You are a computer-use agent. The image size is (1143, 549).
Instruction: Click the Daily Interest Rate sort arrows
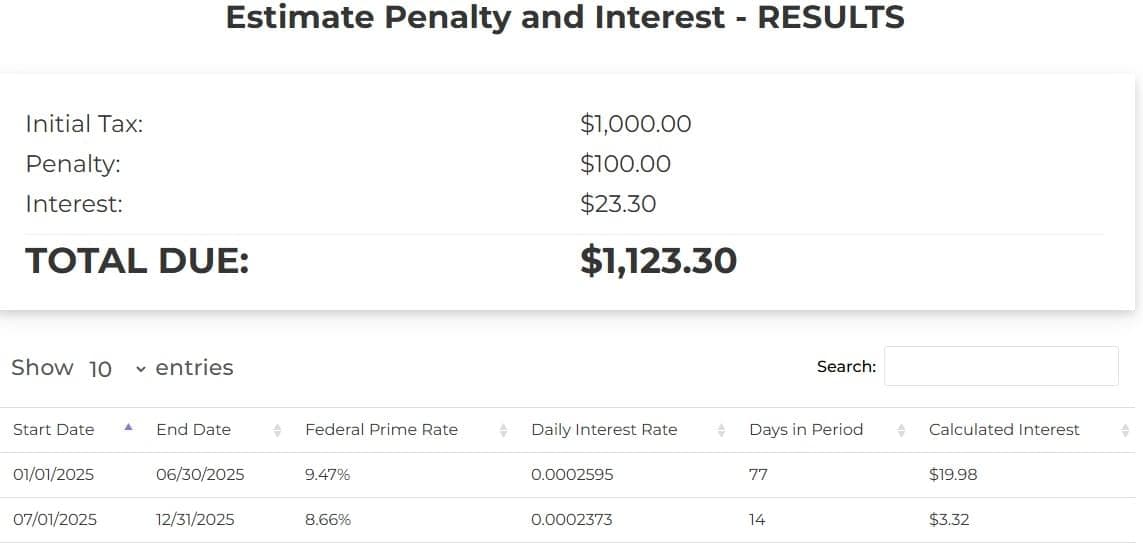click(722, 430)
